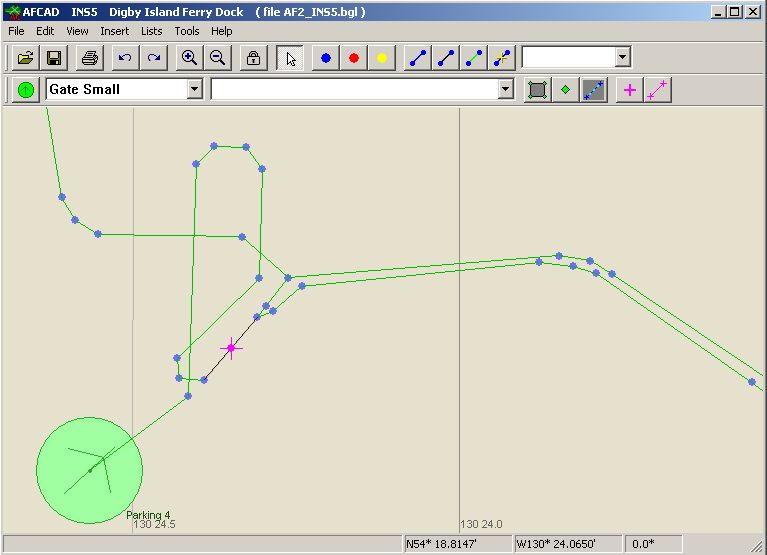
Task: Open the Lists menu
Action: click(x=152, y=31)
